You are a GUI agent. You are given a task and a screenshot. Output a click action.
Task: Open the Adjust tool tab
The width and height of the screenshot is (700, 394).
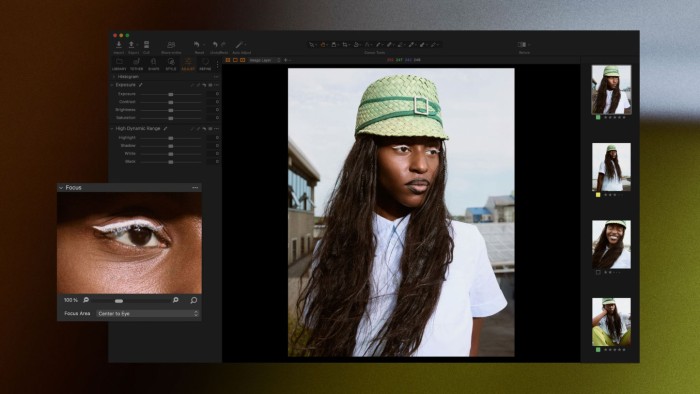(x=188, y=64)
